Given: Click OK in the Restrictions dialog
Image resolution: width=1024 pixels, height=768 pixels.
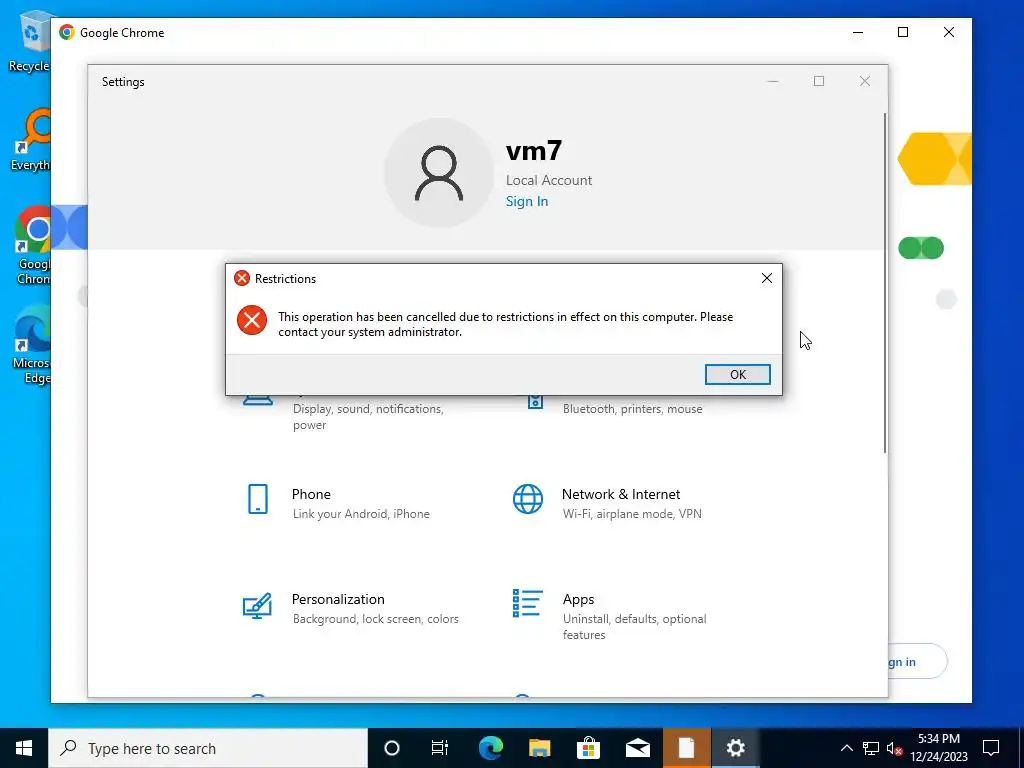Looking at the screenshot, I should pos(737,374).
